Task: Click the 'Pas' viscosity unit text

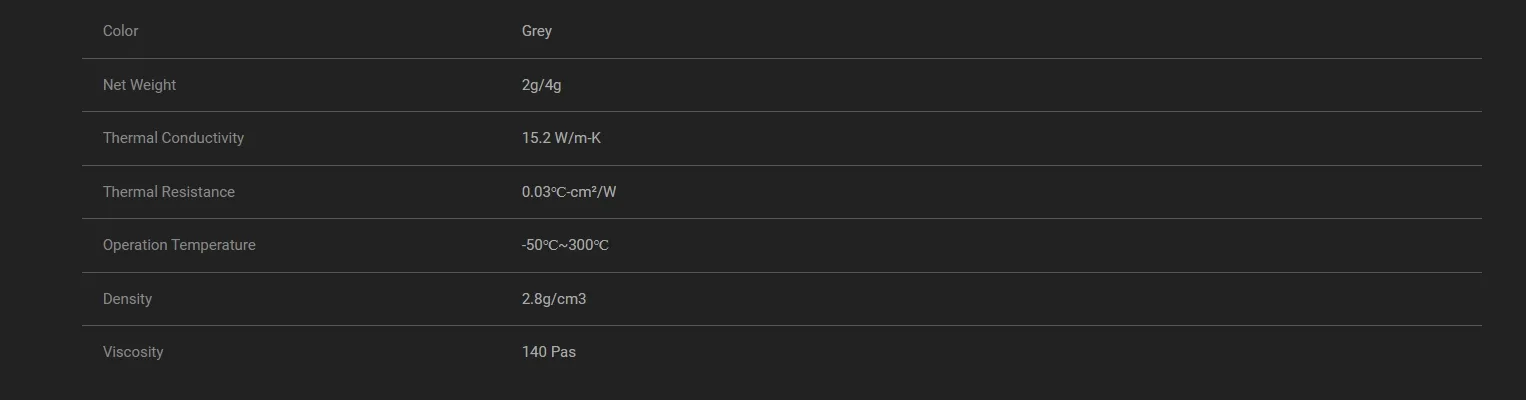Action: 563,352
